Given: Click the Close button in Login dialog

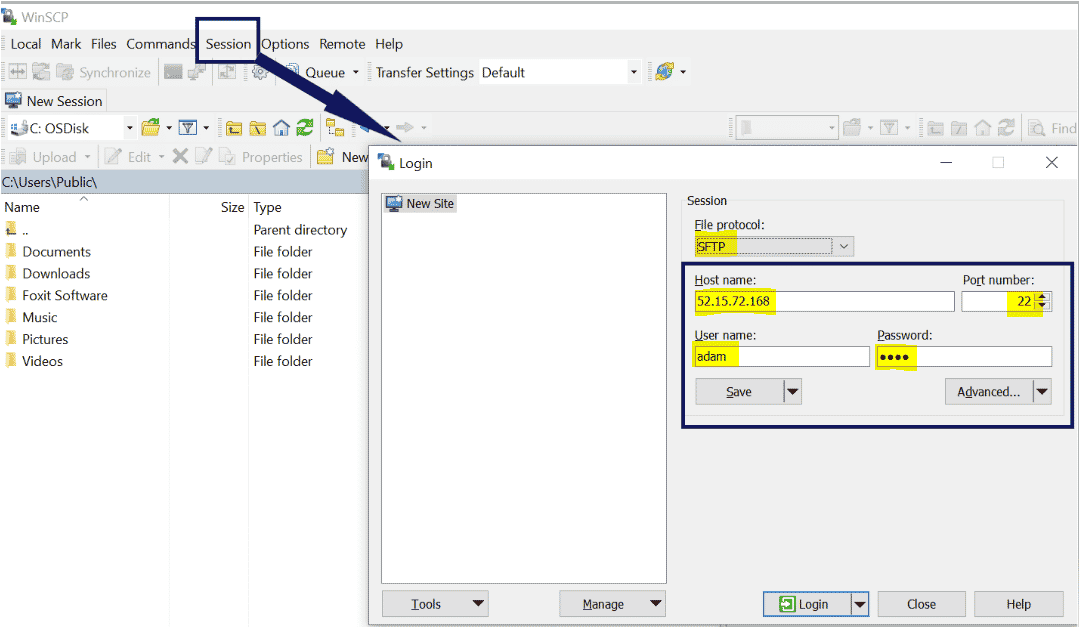Looking at the screenshot, I should coord(921,605).
